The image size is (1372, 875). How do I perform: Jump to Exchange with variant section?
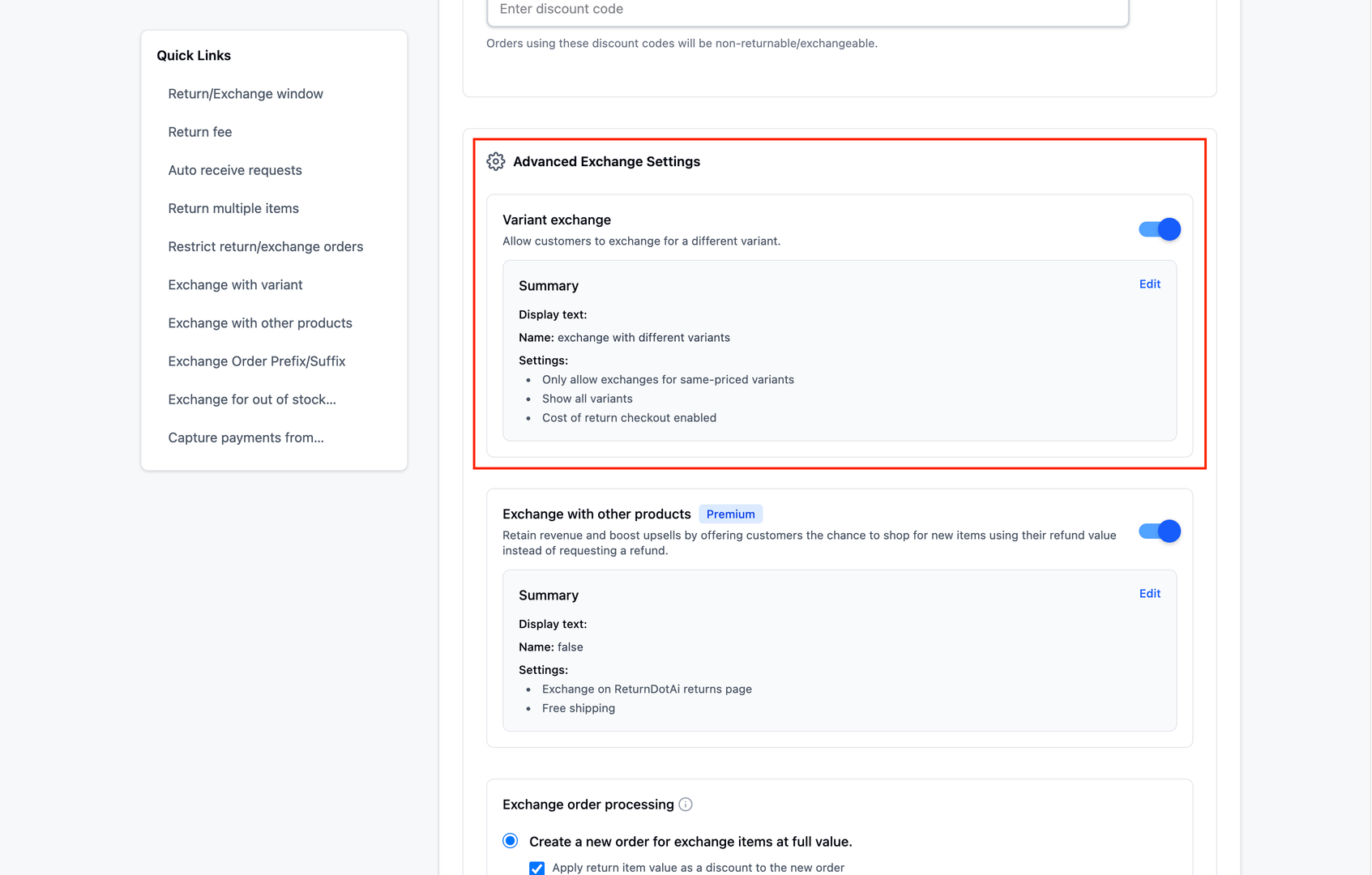tap(235, 284)
